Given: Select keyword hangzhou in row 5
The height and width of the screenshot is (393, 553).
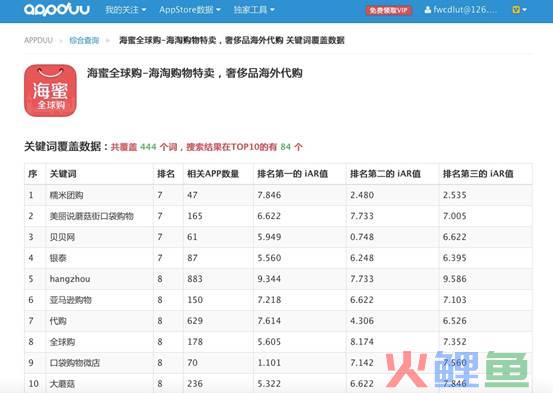Looking at the screenshot, I should click(70, 279).
